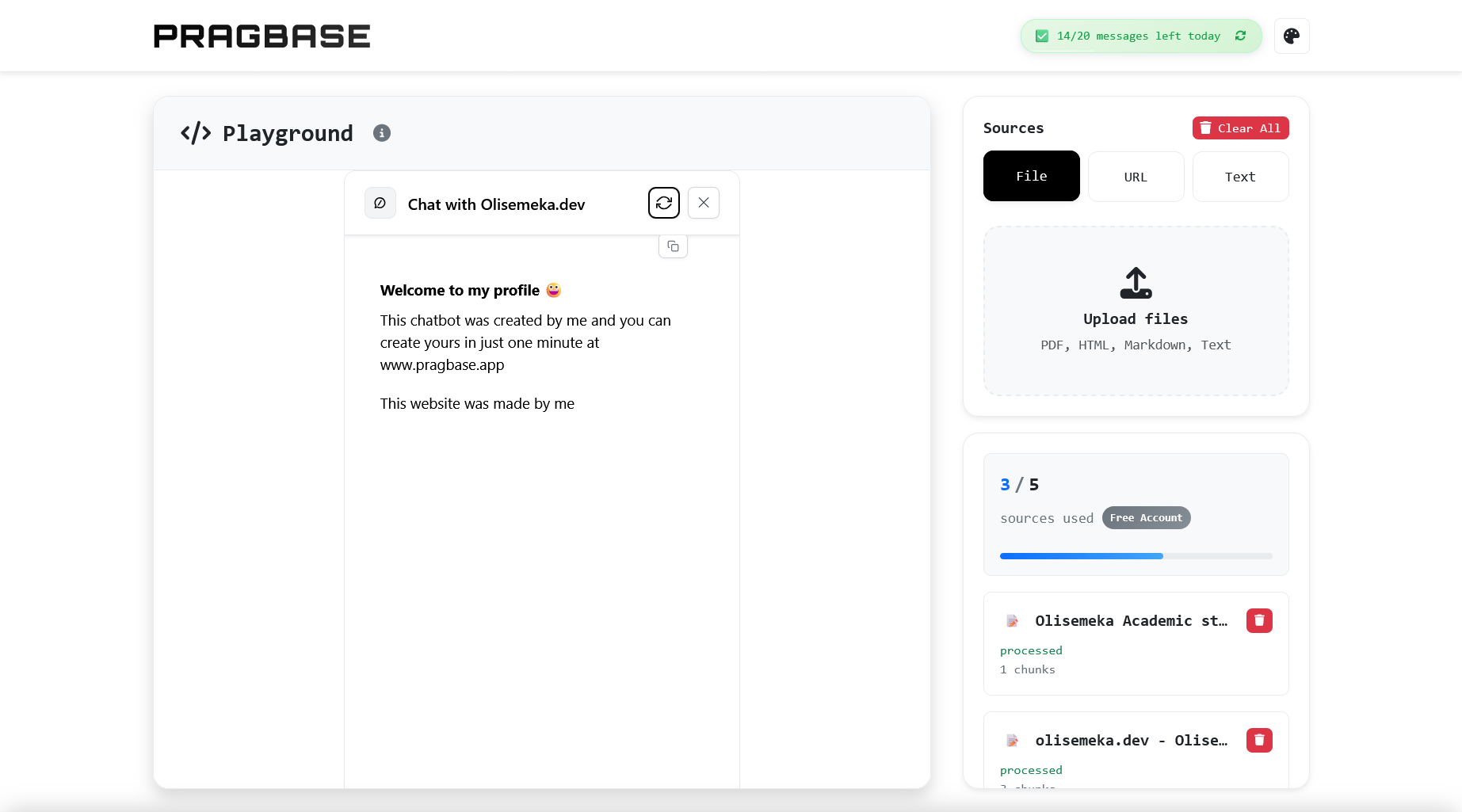
Task: Click the 14/20 messages left today badge
Action: tap(1141, 36)
